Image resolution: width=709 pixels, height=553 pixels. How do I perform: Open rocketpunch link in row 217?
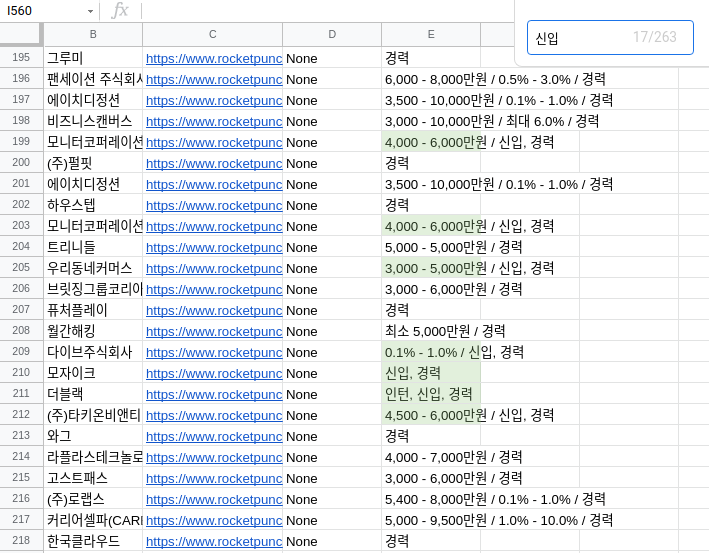click(x=214, y=521)
